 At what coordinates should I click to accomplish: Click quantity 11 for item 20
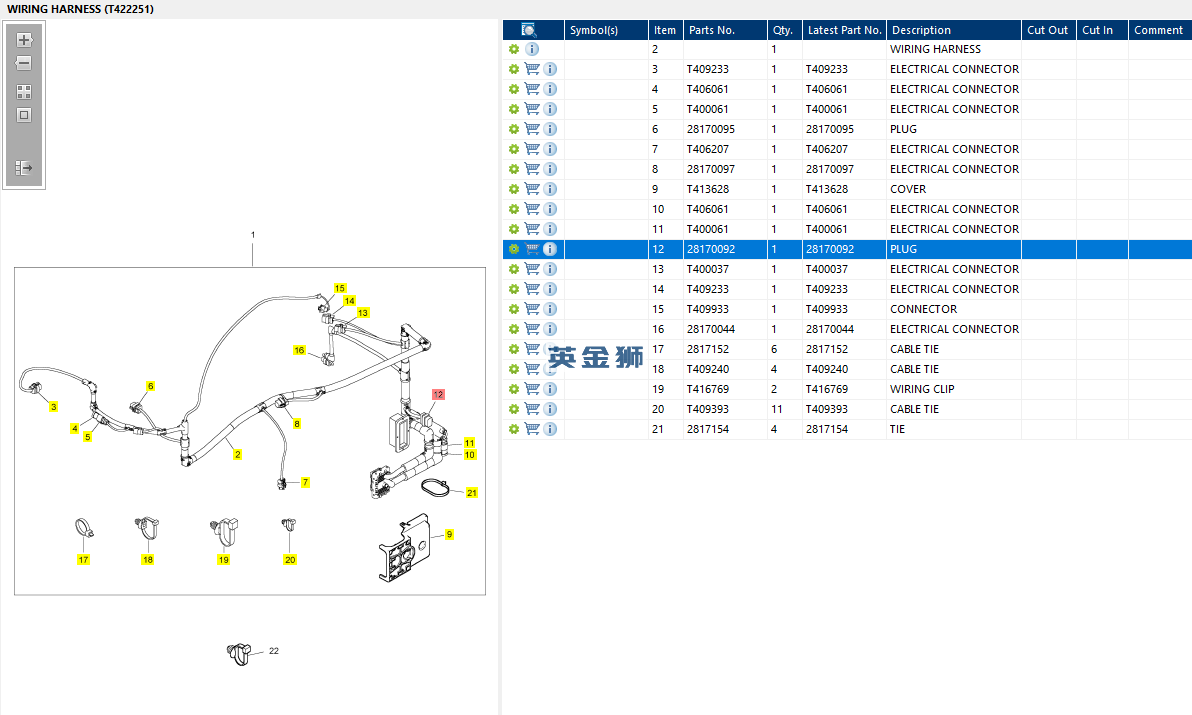[x=777, y=409]
